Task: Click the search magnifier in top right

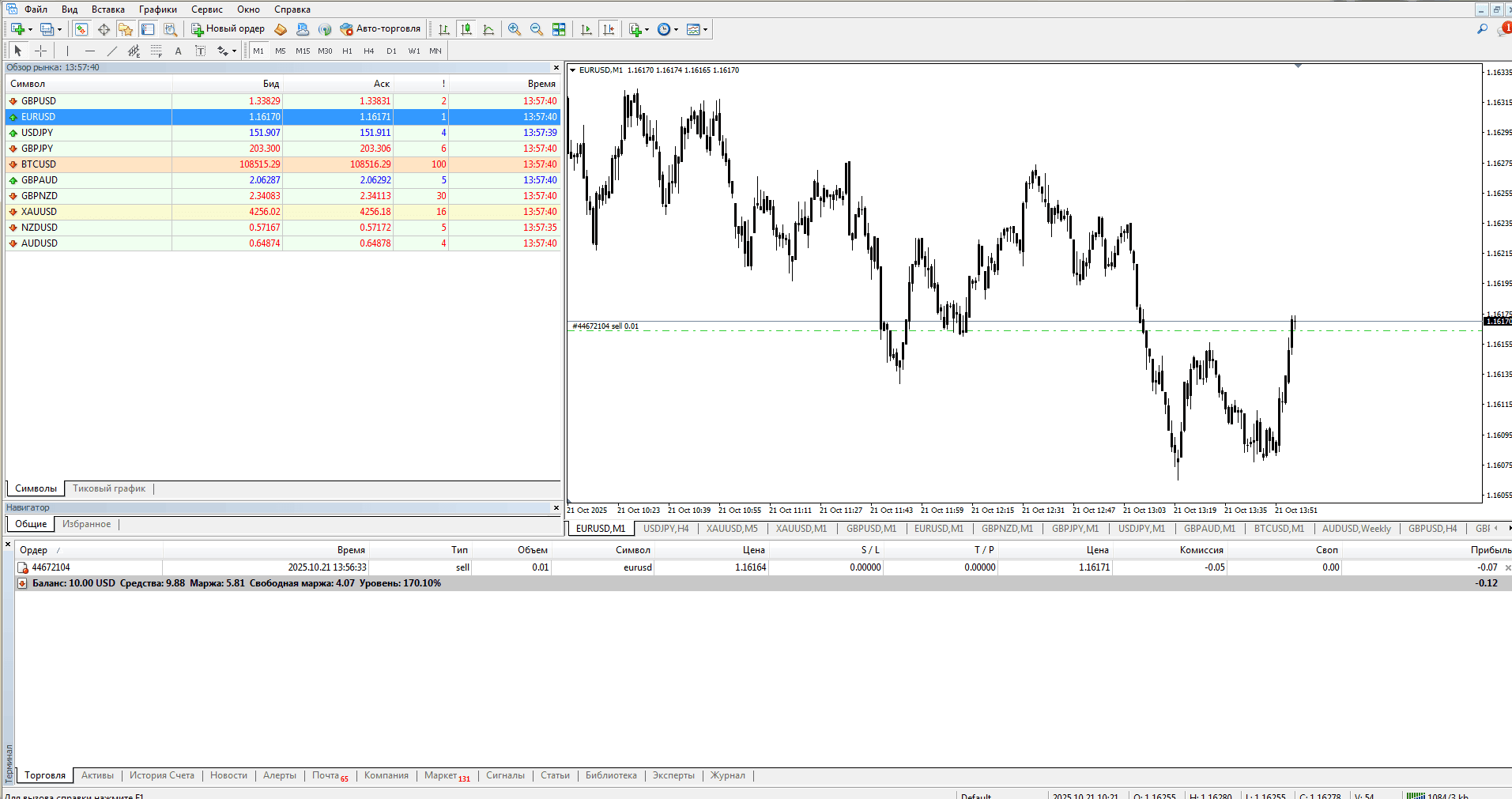Action: (1482, 29)
